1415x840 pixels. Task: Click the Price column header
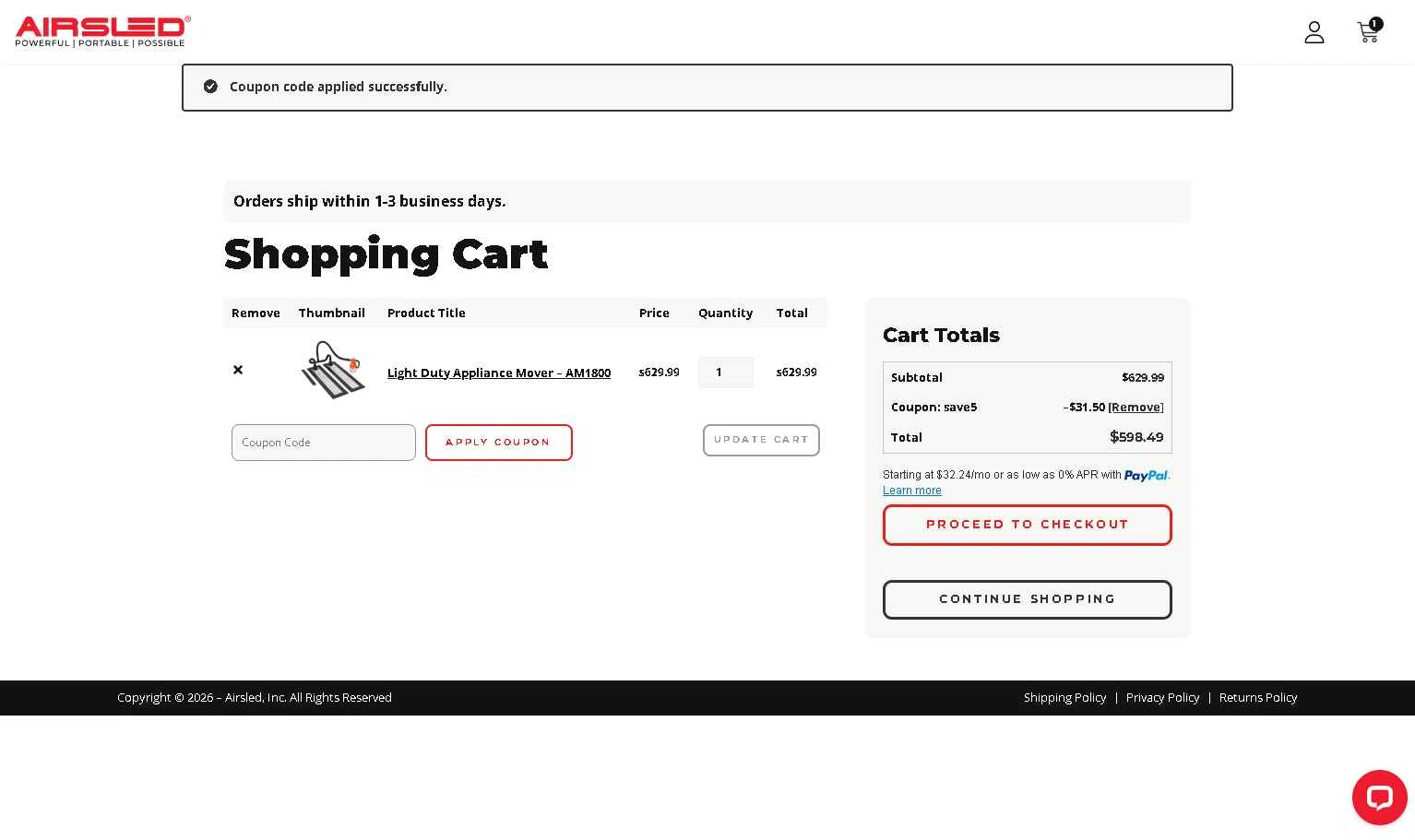[x=654, y=314]
